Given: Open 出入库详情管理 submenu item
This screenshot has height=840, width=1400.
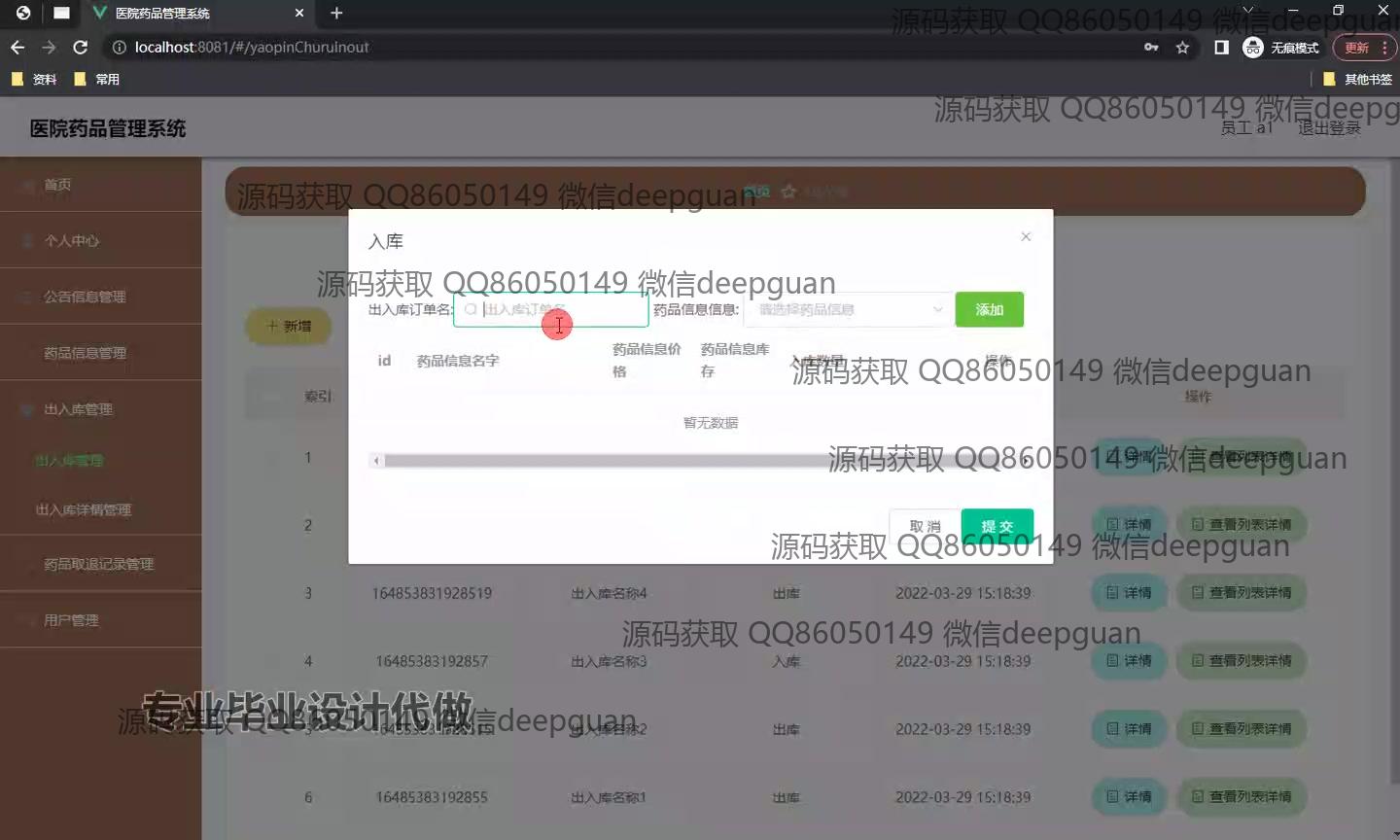Looking at the screenshot, I should [84, 509].
